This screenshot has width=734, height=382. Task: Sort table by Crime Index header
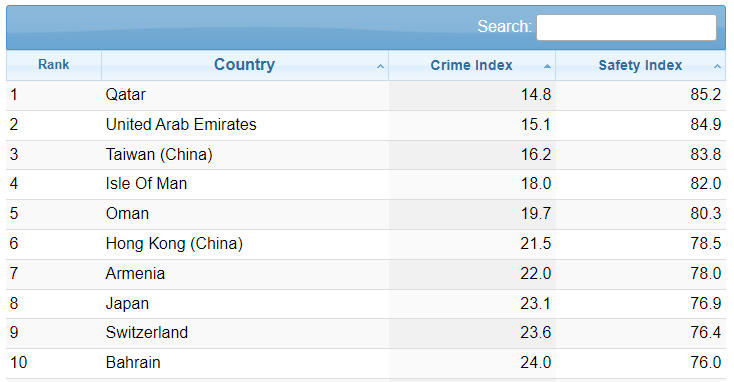coord(472,65)
